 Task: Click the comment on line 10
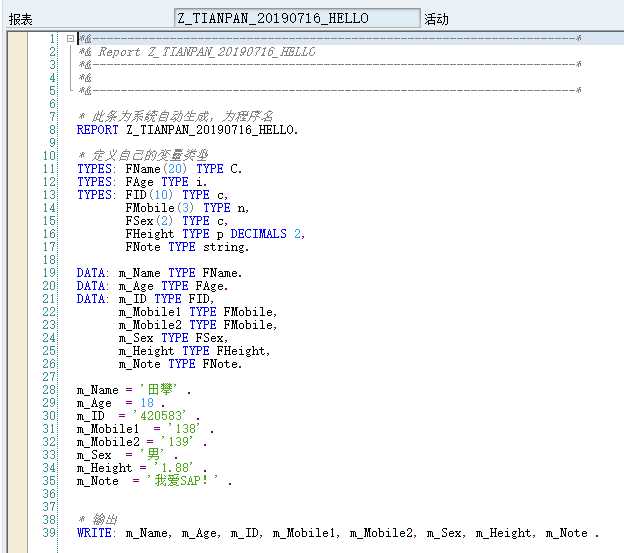click(x=143, y=155)
